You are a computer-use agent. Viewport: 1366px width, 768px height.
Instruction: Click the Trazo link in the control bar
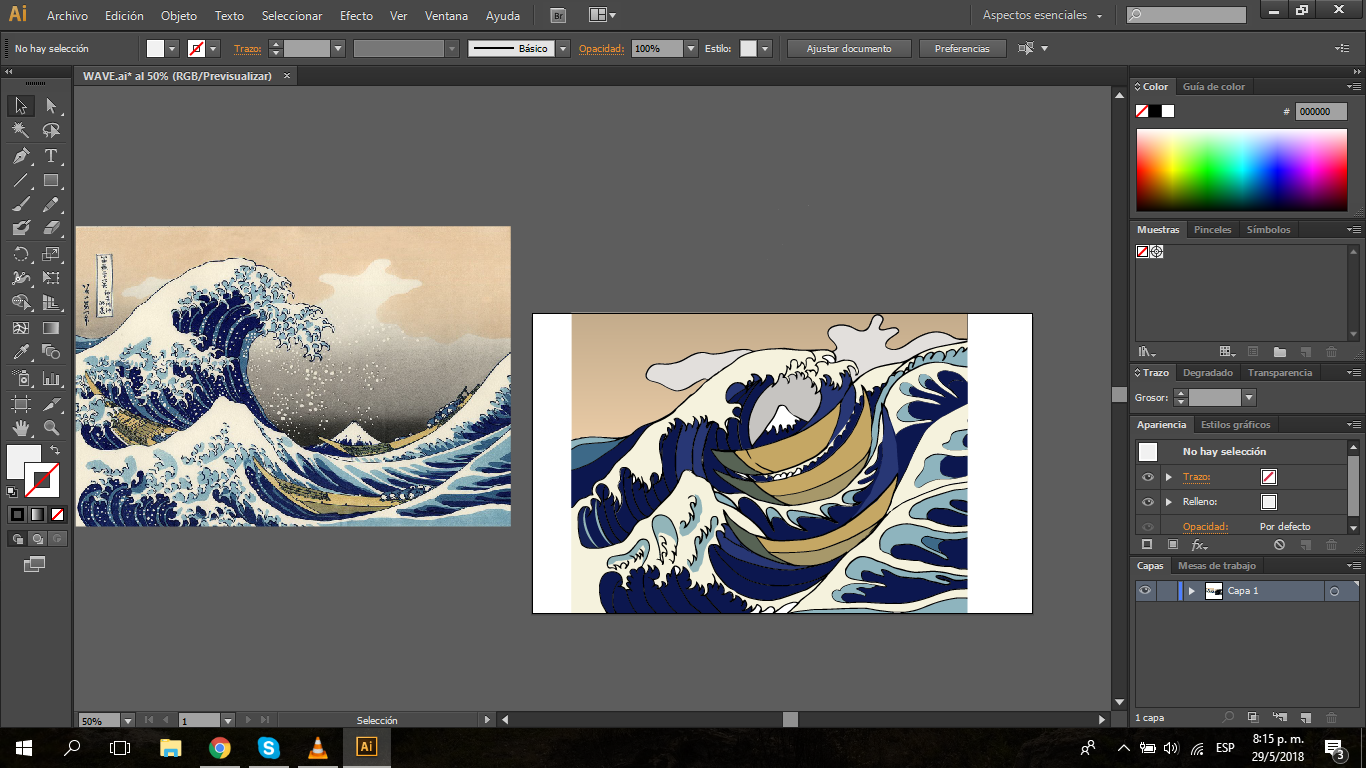pos(246,48)
